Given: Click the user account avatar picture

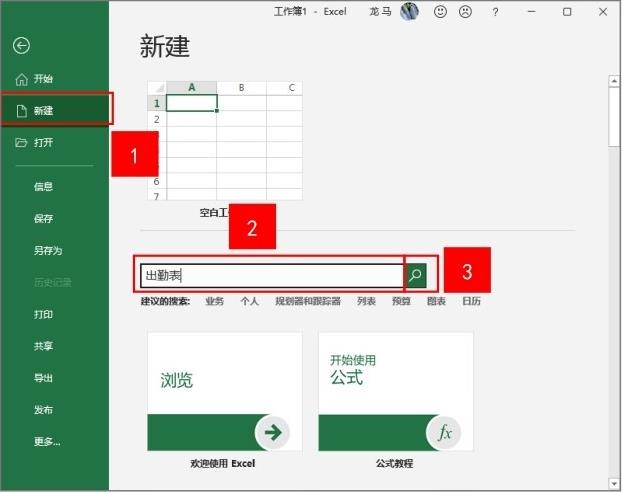Looking at the screenshot, I should 409,11.
